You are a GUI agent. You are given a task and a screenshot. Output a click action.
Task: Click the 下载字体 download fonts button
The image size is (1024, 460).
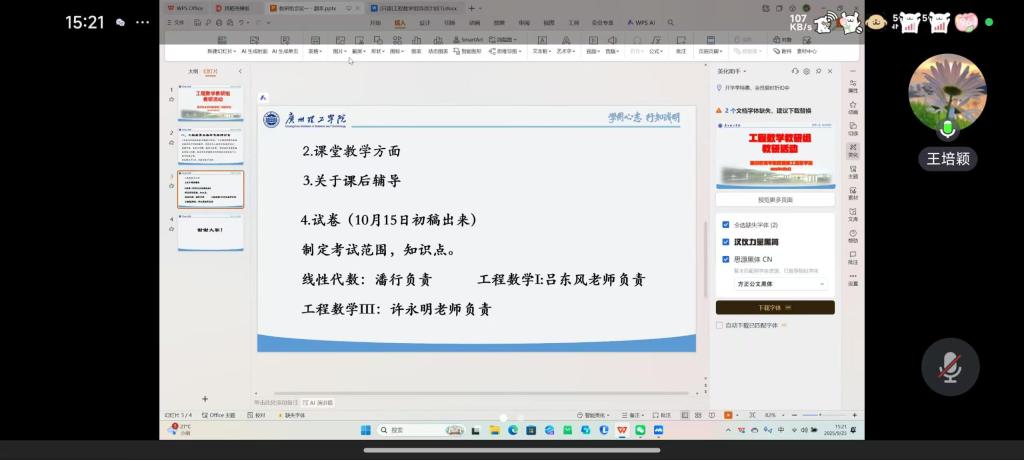click(x=775, y=308)
